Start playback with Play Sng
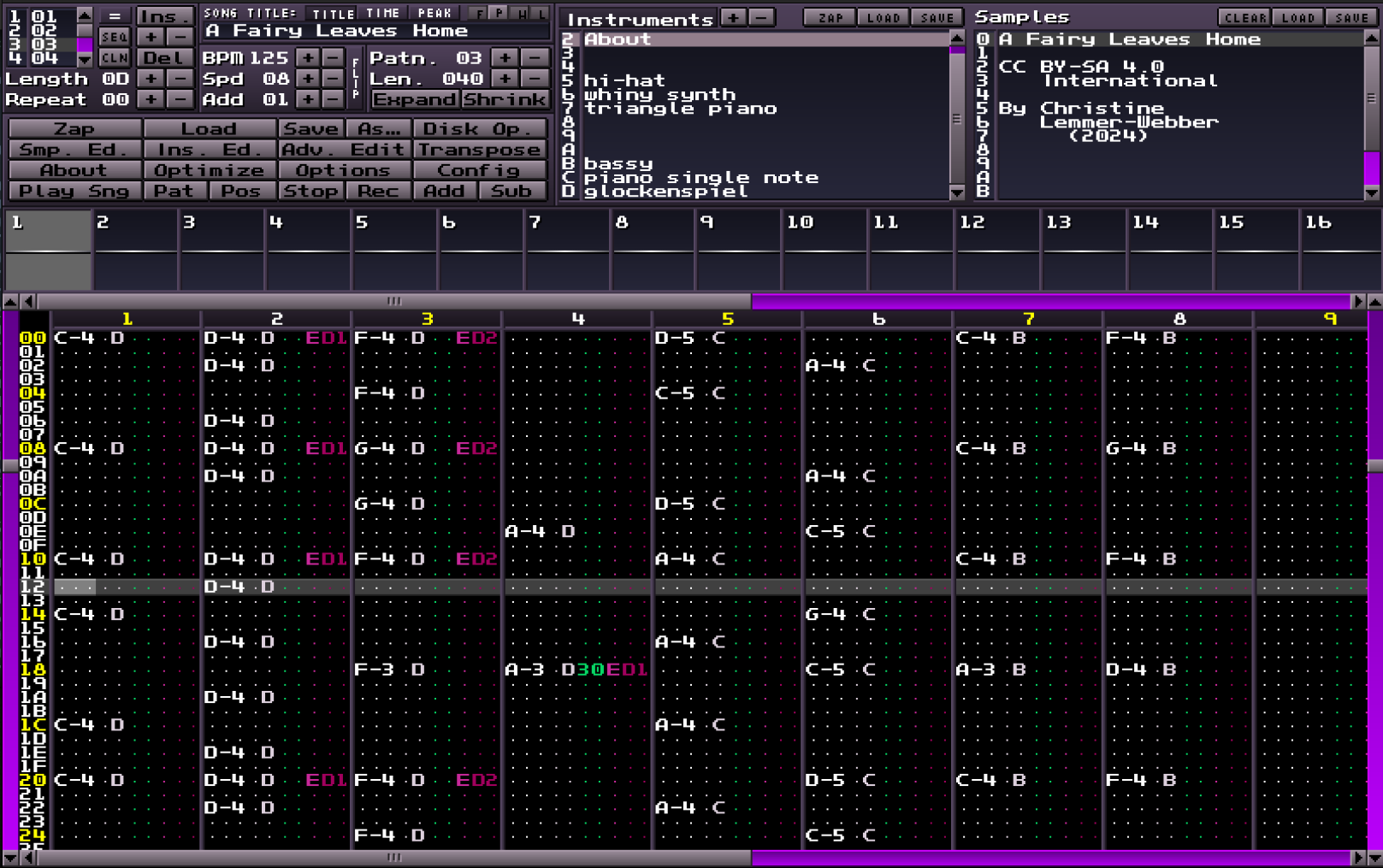Viewport: 1383px width, 868px height. click(x=74, y=191)
